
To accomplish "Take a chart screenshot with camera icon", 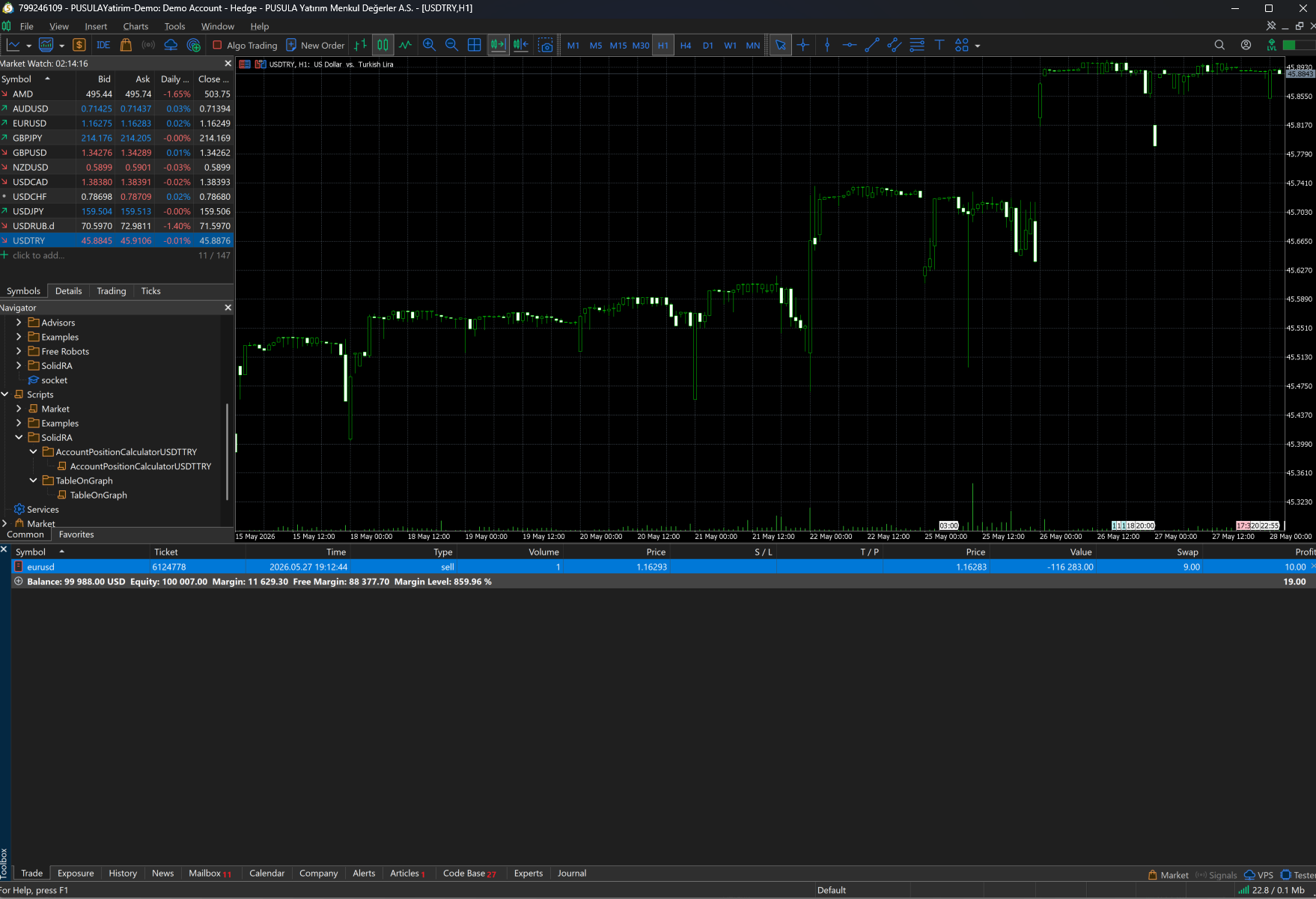I will click(x=546, y=45).
